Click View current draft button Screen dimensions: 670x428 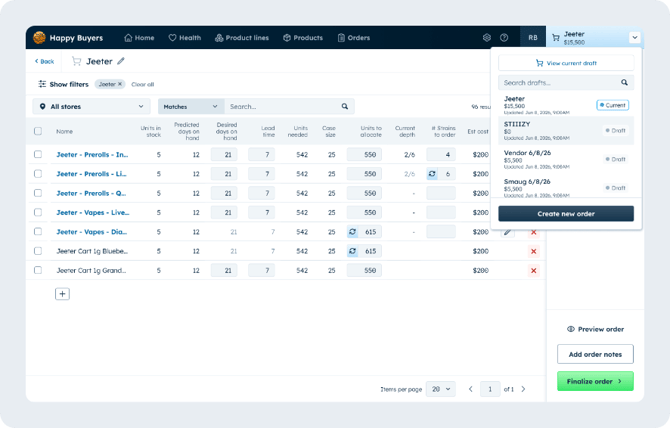(x=566, y=63)
